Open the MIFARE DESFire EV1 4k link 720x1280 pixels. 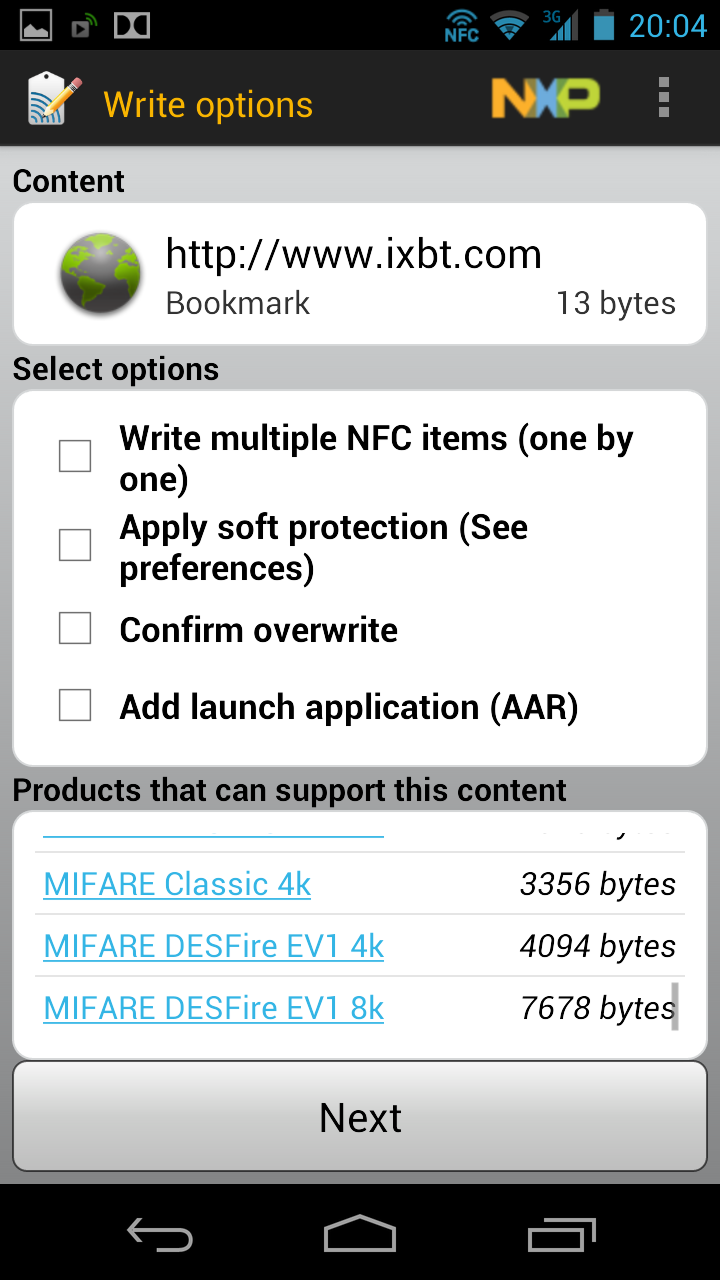tap(214, 946)
